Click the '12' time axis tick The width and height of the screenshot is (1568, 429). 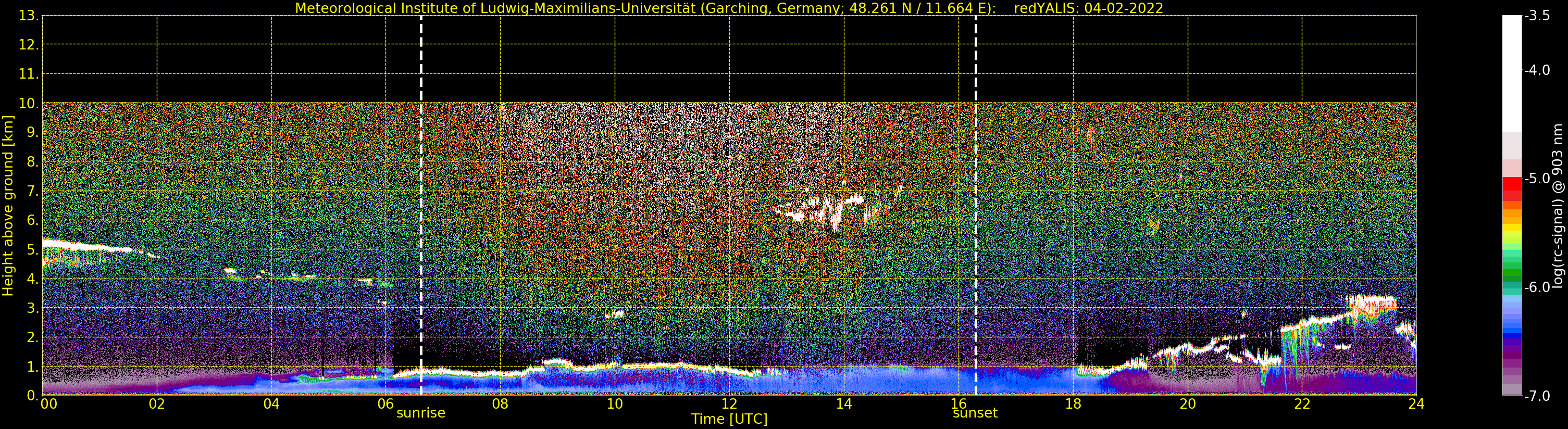(x=729, y=404)
